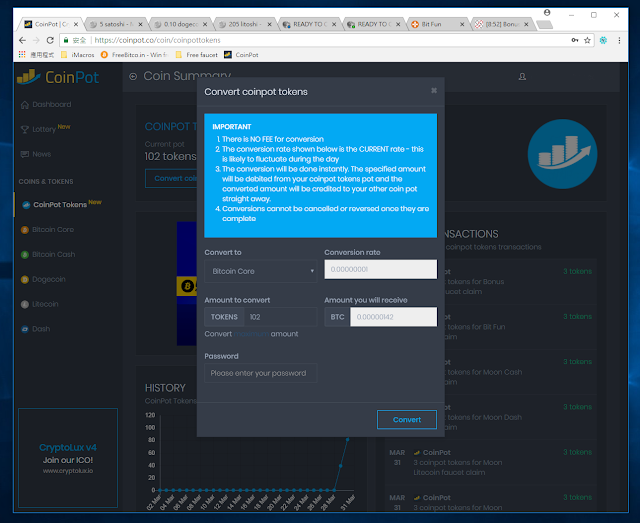Image resolution: width=640 pixels, height=523 pixels.
Task: Click the CoinPot logo
Action: 58,77
